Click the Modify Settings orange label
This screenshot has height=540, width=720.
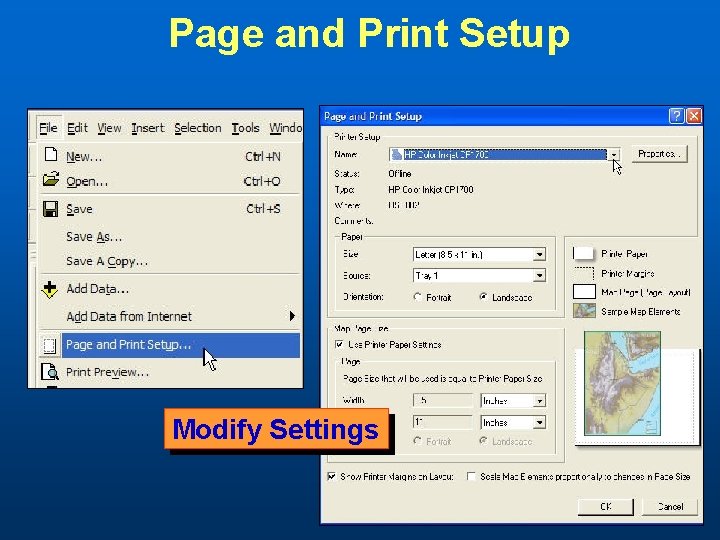tap(276, 429)
